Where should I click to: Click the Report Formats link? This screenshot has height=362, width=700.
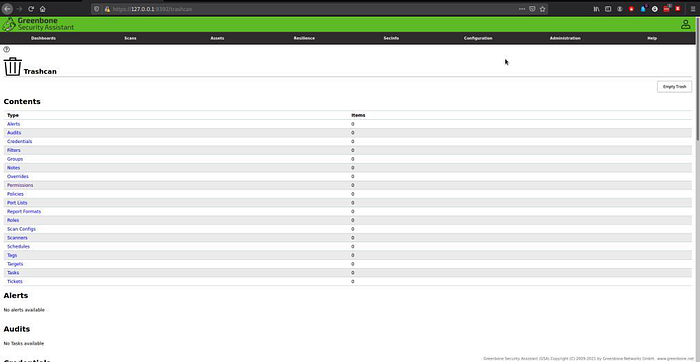tap(24, 212)
